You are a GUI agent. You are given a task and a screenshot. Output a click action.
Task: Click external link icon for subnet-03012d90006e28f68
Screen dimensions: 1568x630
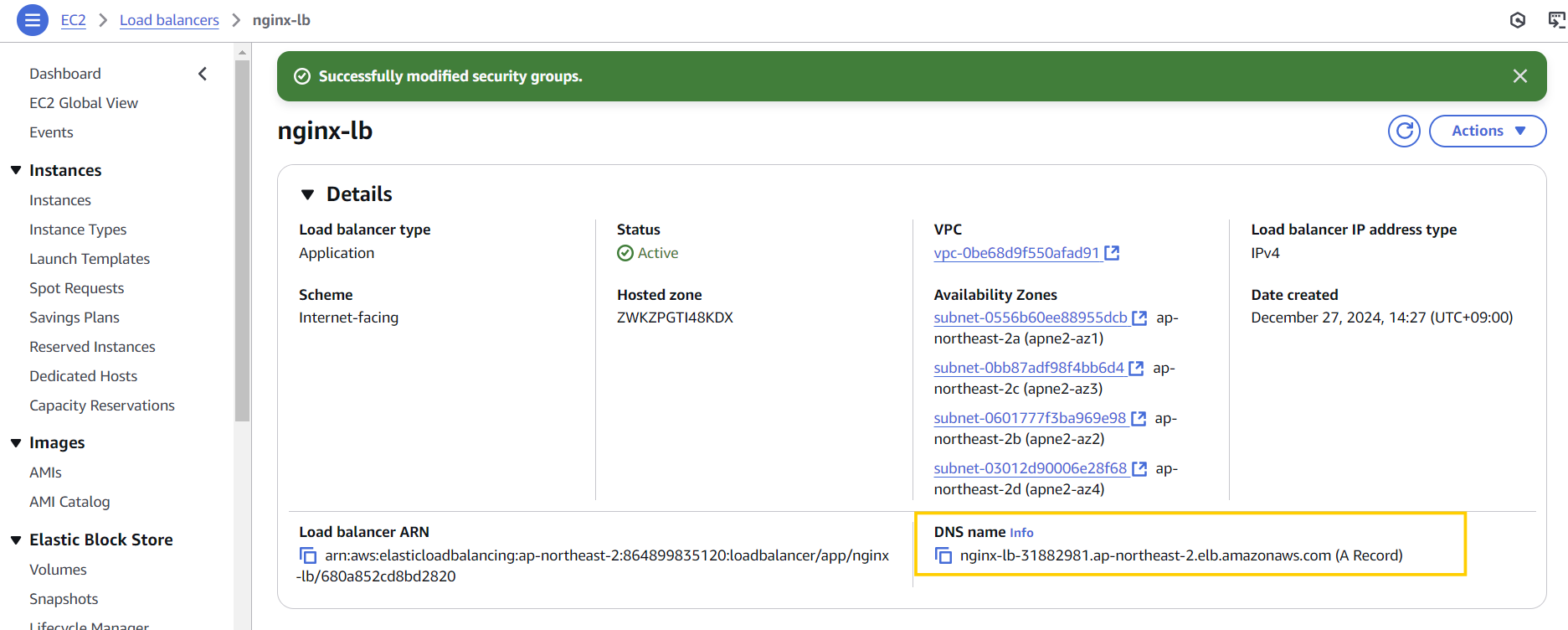click(x=1139, y=469)
